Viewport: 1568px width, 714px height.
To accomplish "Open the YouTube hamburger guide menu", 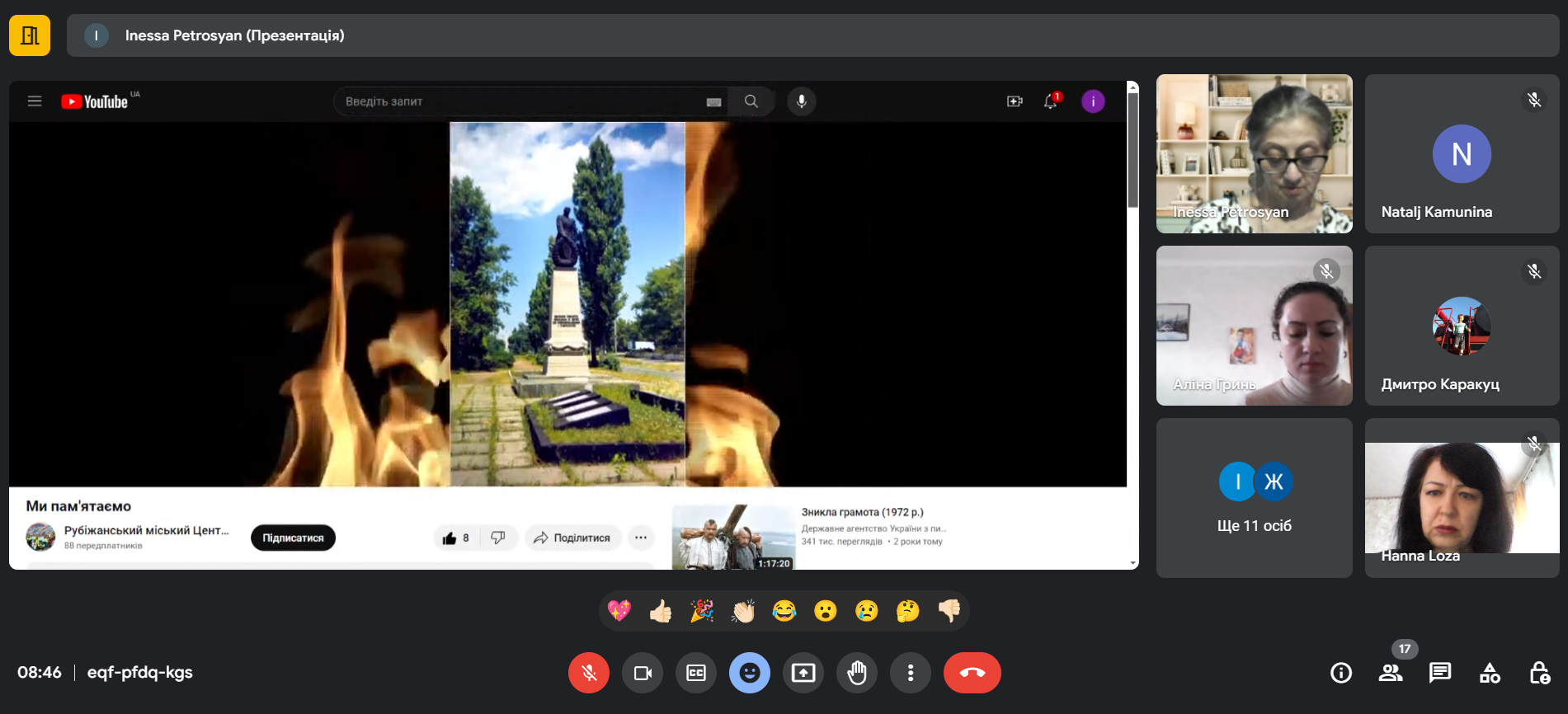I will click(35, 101).
